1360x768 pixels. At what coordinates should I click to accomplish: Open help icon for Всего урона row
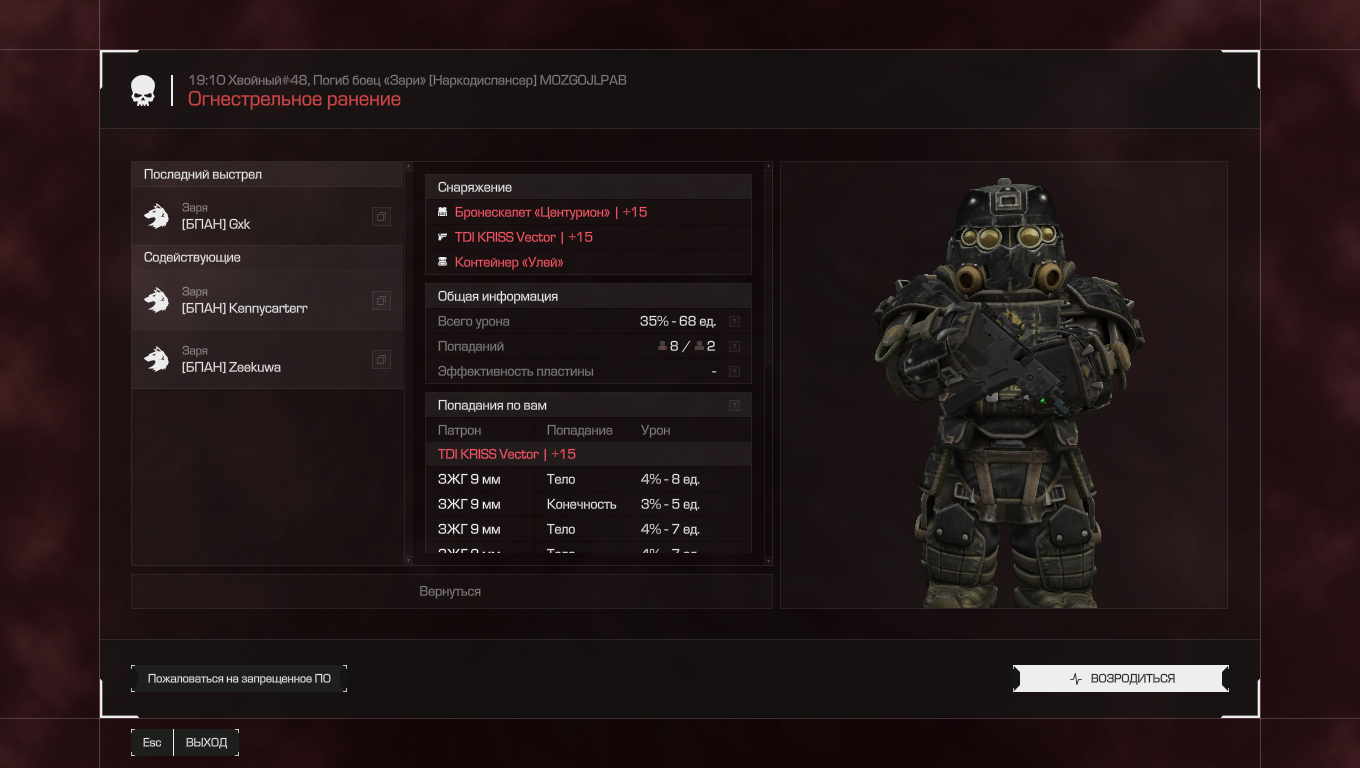(734, 321)
